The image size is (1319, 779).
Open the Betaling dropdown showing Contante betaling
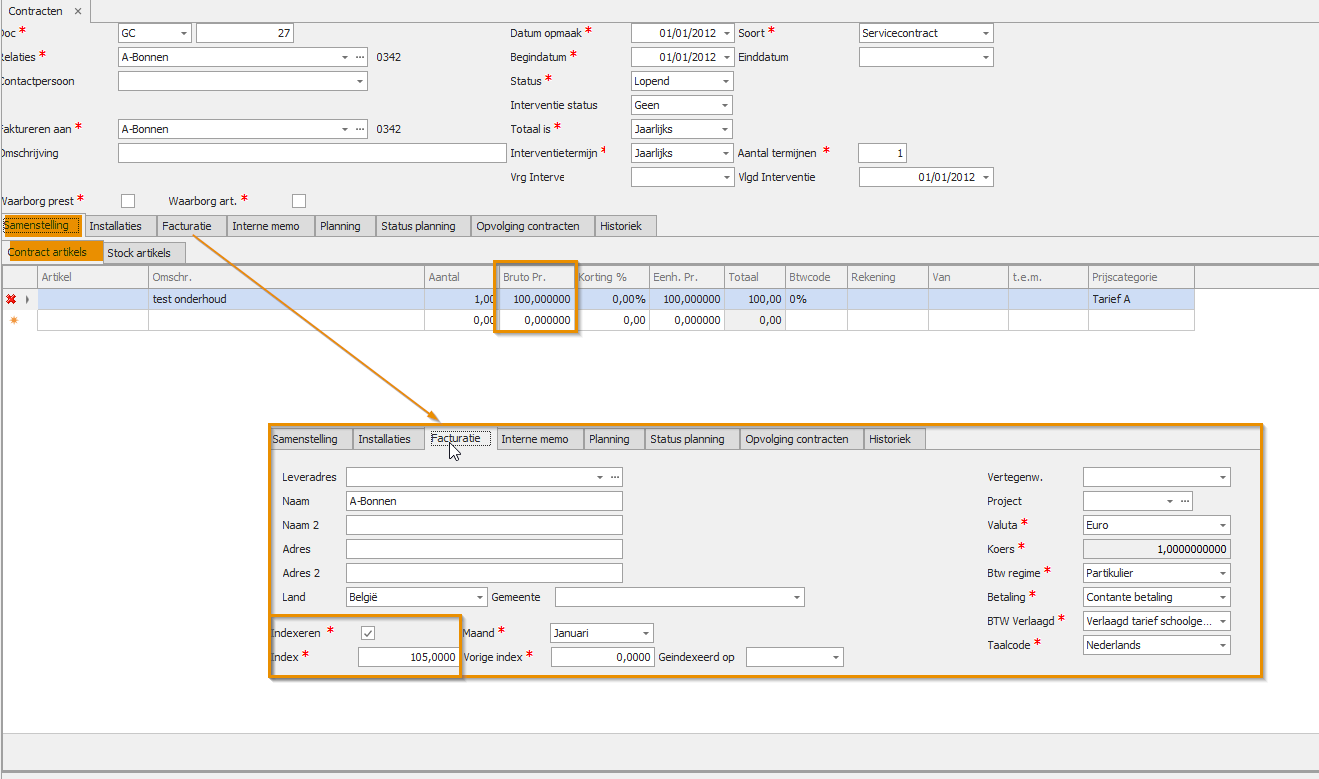click(x=1222, y=597)
